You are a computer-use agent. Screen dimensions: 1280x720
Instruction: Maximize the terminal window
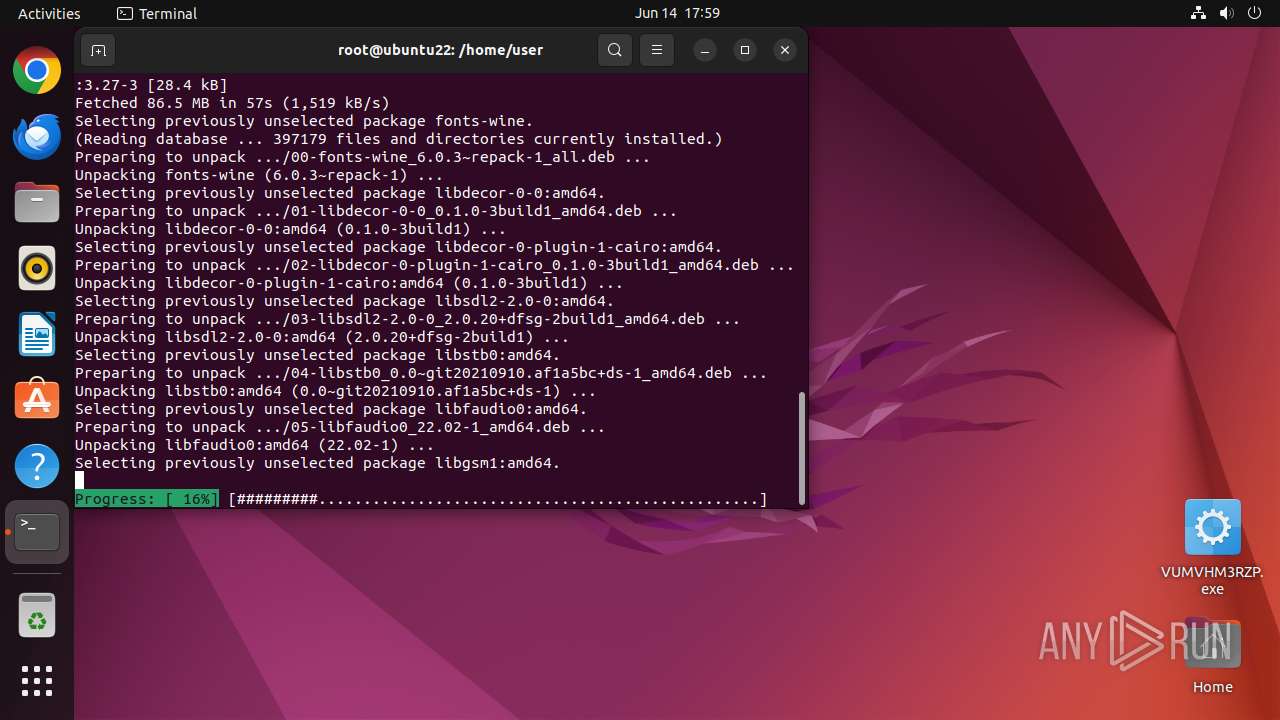pyautogui.click(x=745, y=50)
